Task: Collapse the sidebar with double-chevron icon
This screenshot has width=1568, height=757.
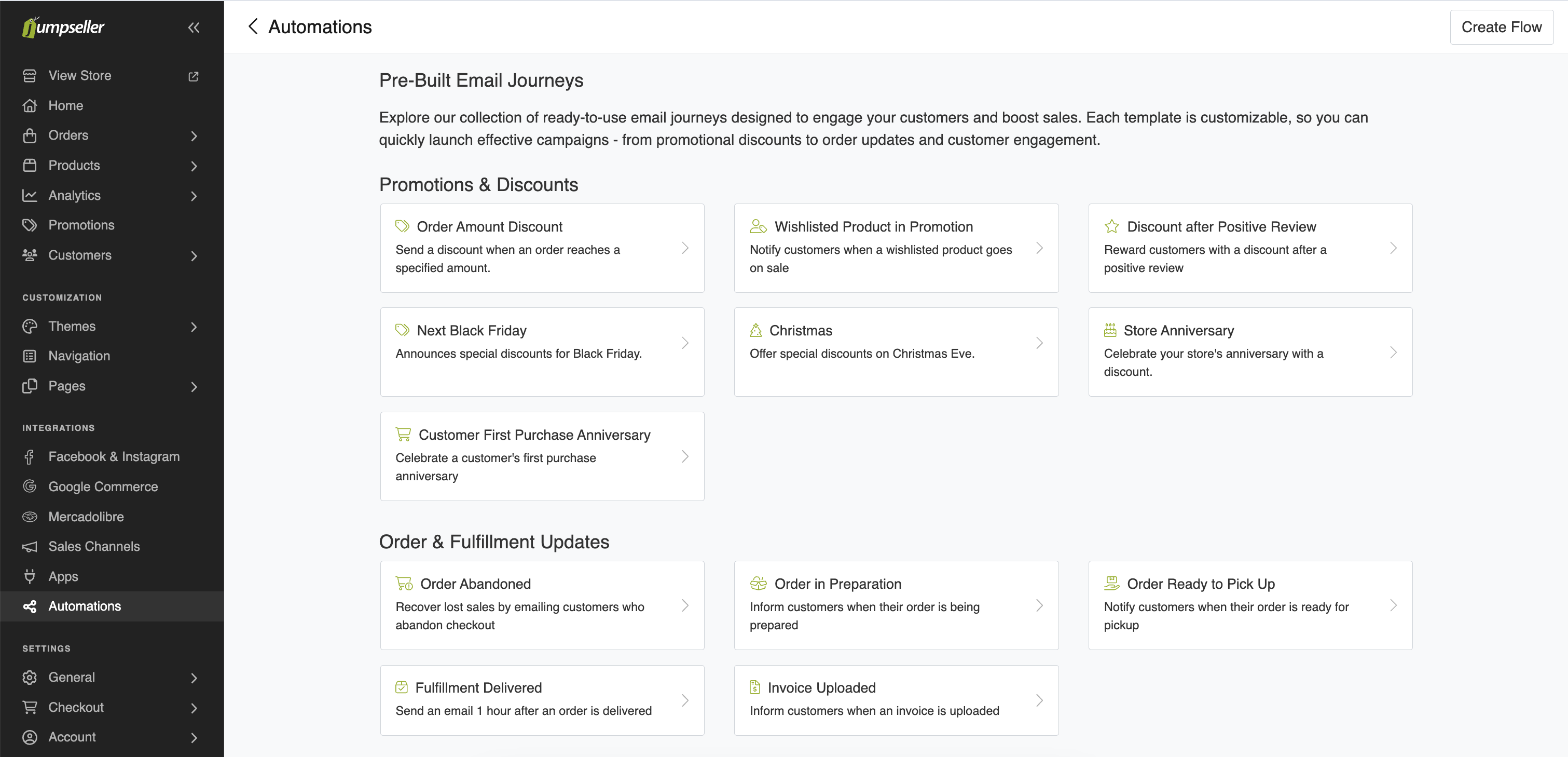Action: [x=194, y=28]
